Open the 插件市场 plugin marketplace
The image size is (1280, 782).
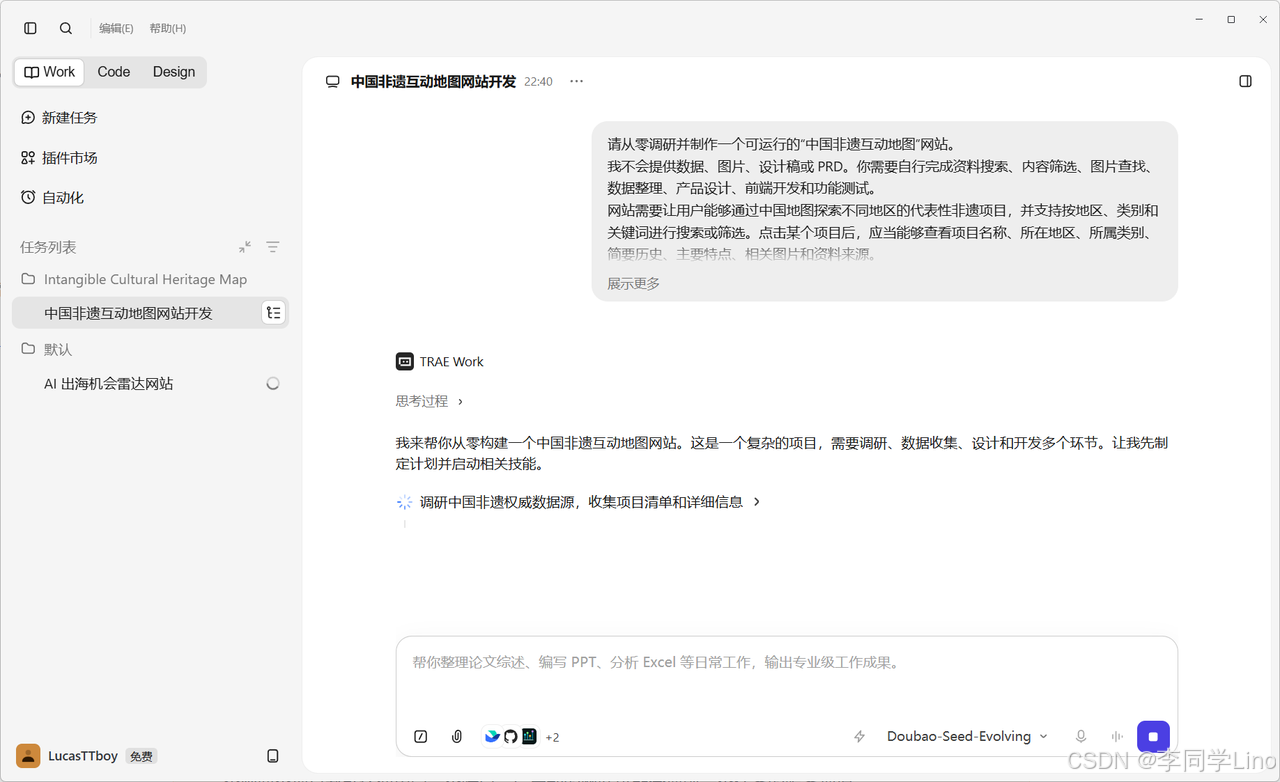(60, 158)
